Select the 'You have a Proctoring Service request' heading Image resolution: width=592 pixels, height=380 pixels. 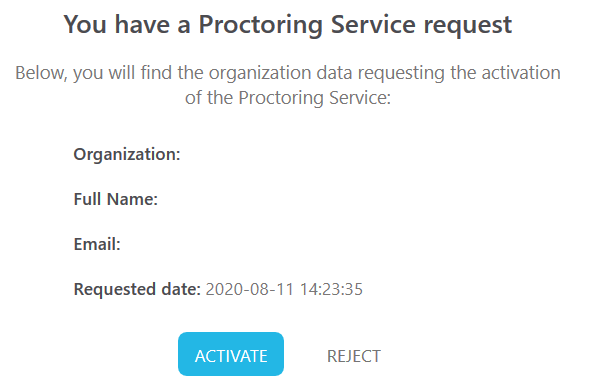point(288,25)
